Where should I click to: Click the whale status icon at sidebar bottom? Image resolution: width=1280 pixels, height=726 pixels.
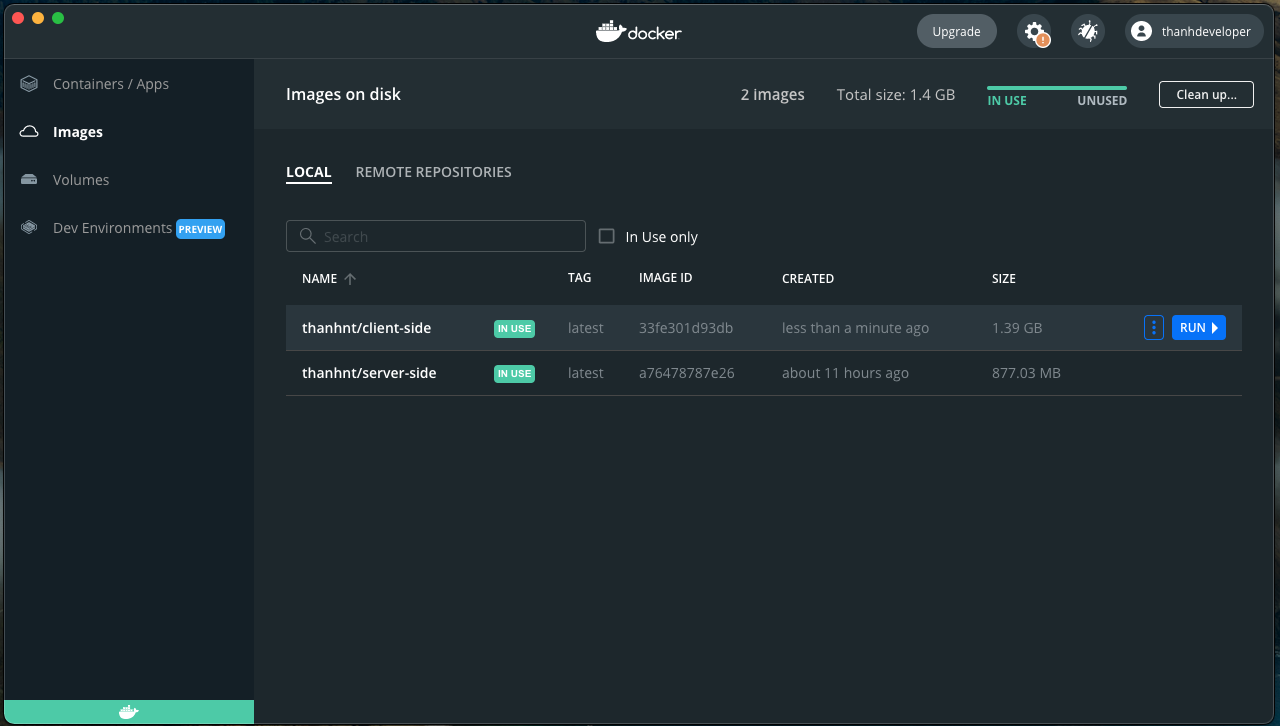coord(128,711)
